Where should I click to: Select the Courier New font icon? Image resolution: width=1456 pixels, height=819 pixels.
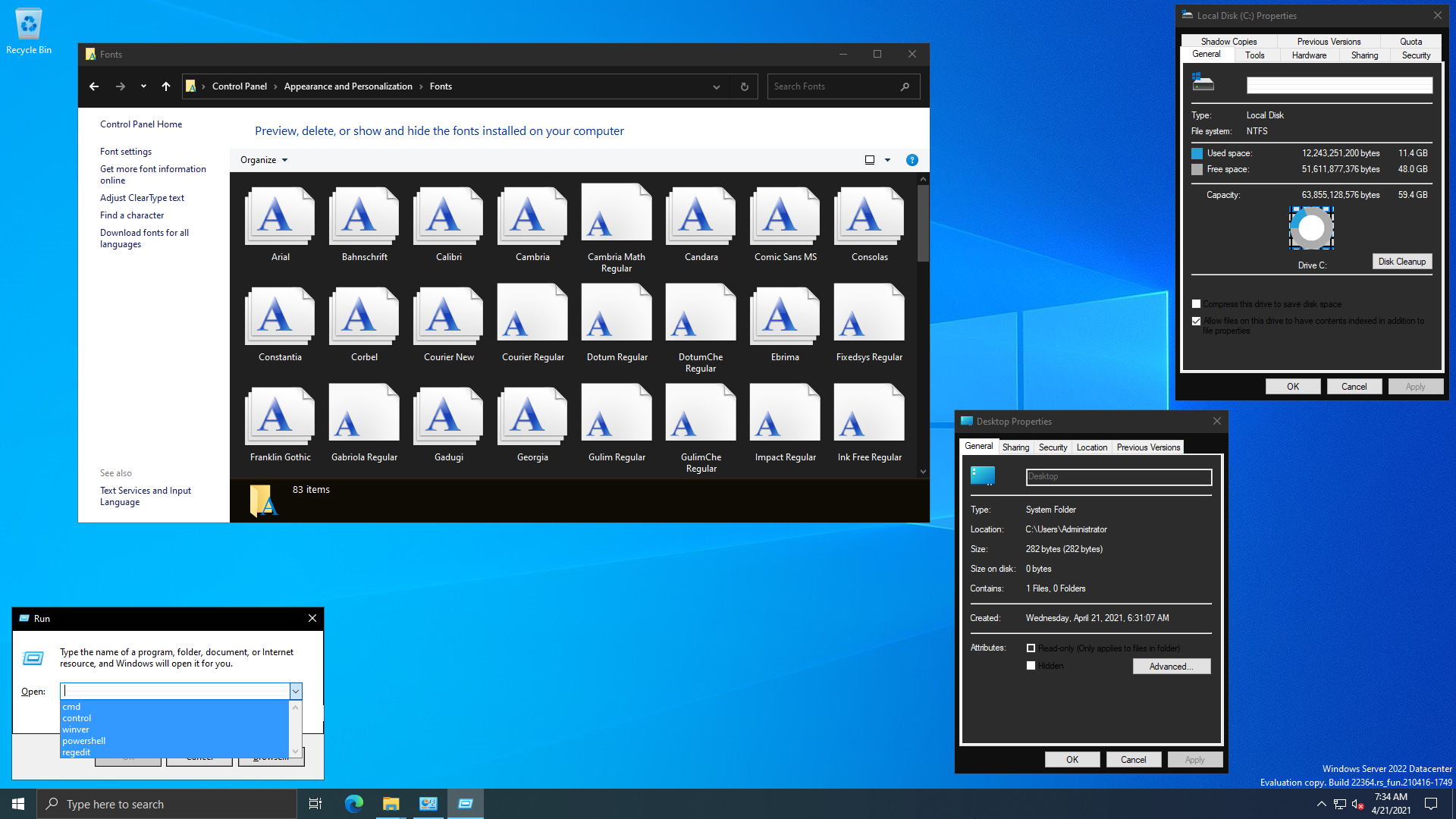point(448,316)
